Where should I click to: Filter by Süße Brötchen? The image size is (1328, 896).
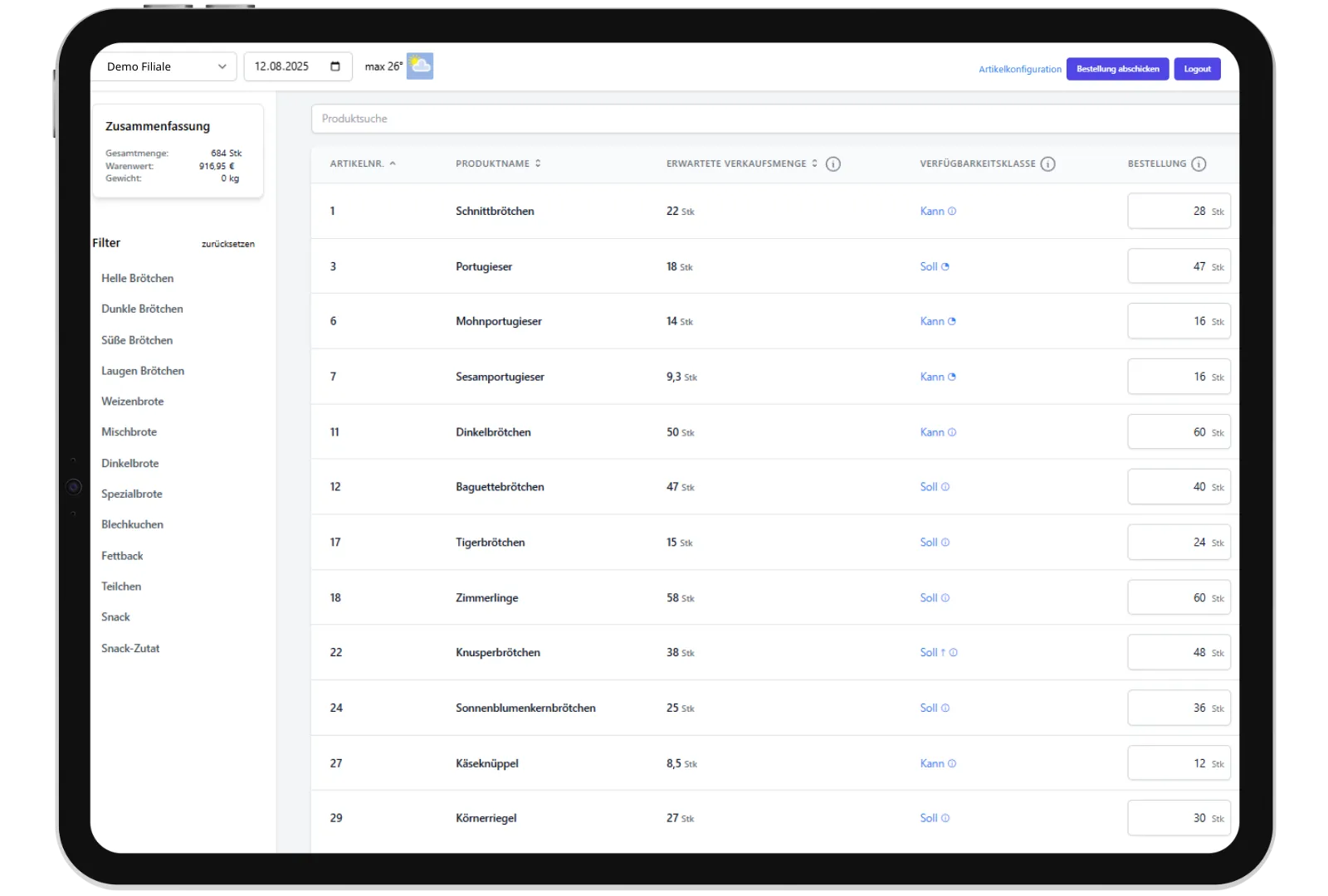pos(137,340)
